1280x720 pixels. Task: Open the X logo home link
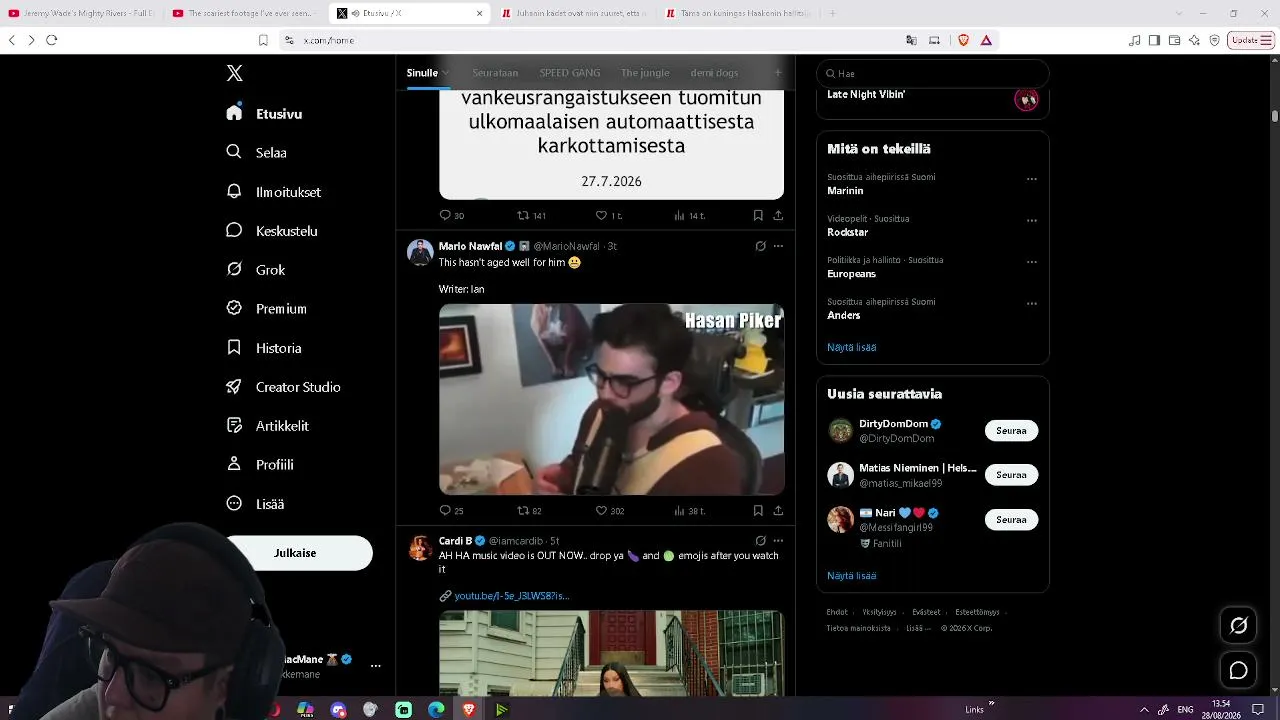point(234,73)
